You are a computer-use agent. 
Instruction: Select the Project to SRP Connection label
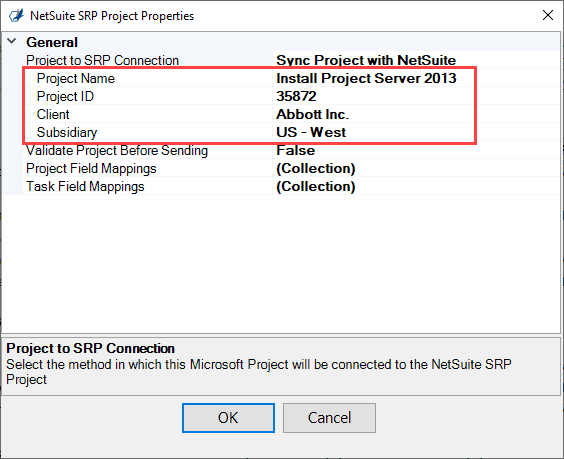102,60
